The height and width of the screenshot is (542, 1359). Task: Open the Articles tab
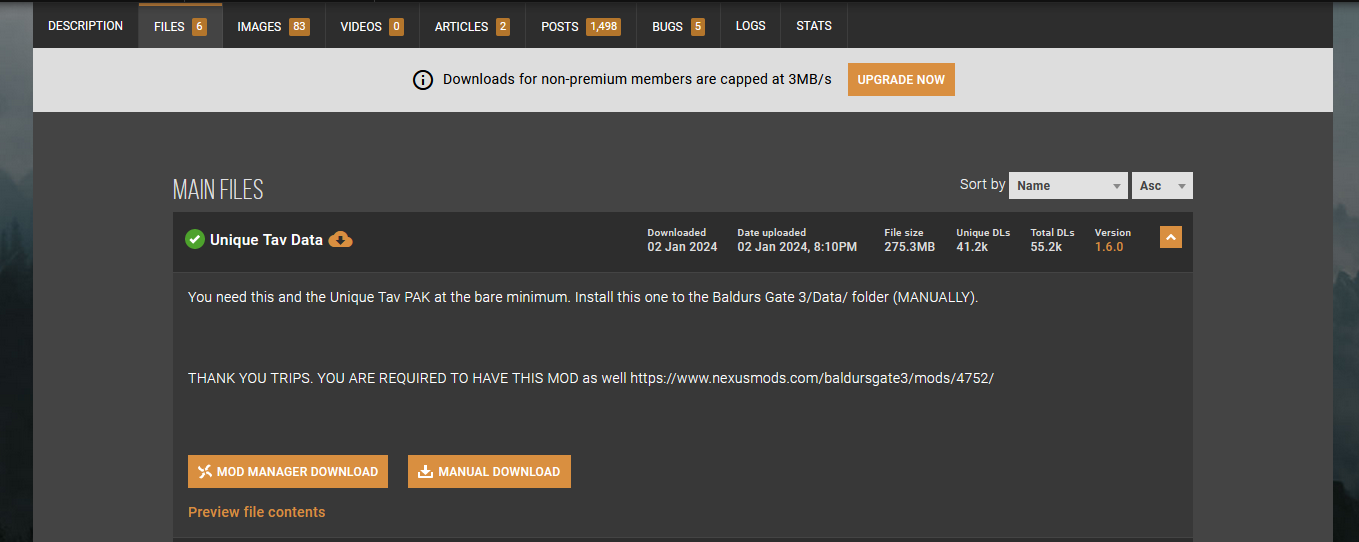click(472, 27)
